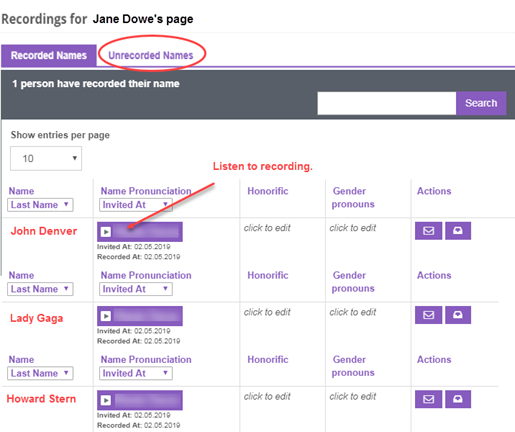Image resolution: width=515 pixels, height=432 pixels.
Task: Click inbox tray icon for Howard Stern
Action: pyautogui.click(x=458, y=399)
